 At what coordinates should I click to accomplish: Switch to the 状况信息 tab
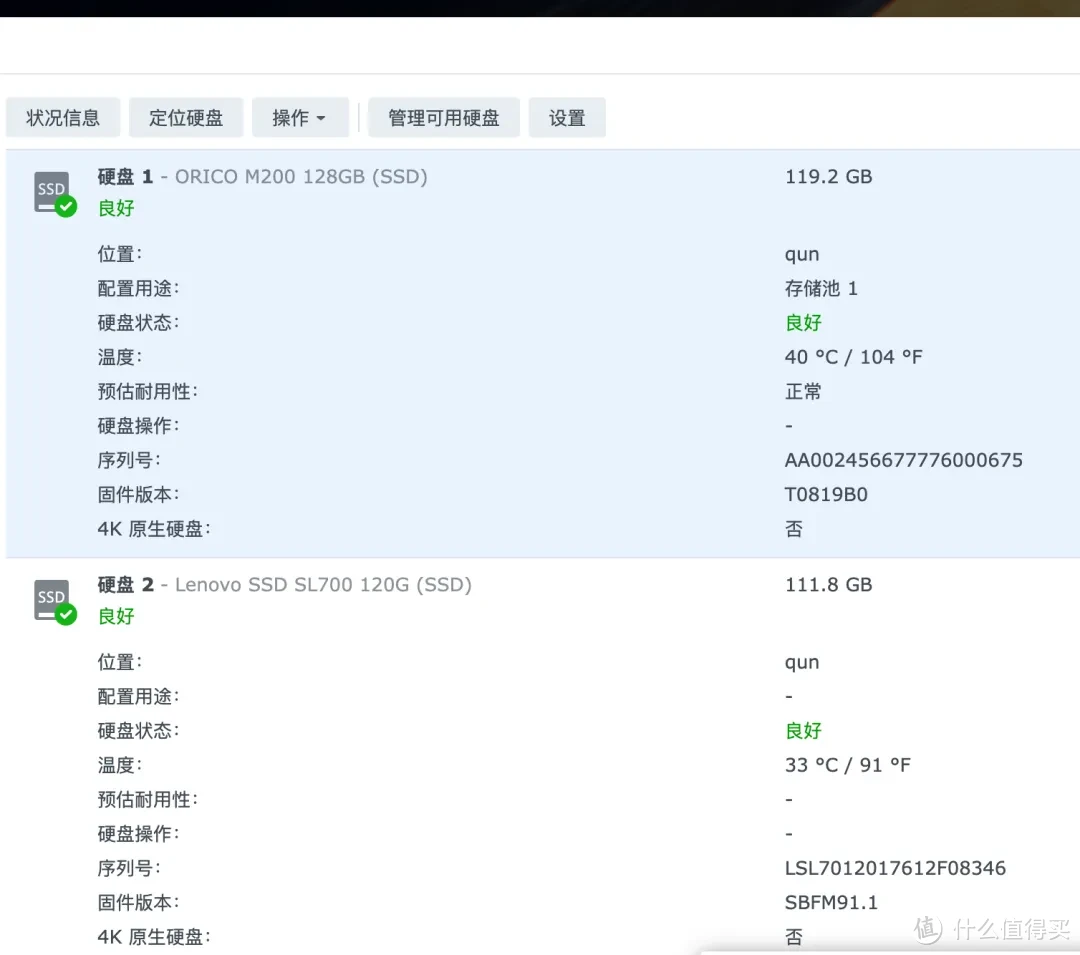62,117
